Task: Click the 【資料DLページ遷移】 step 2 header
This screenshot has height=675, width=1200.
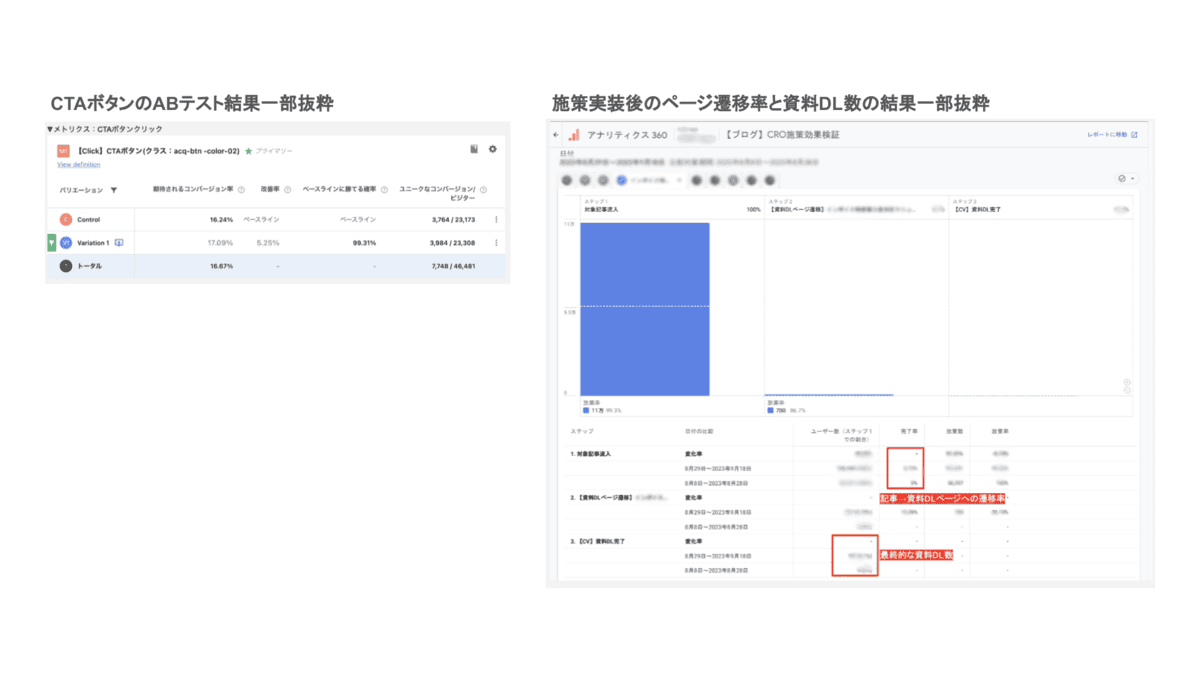Action: click(796, 209)
